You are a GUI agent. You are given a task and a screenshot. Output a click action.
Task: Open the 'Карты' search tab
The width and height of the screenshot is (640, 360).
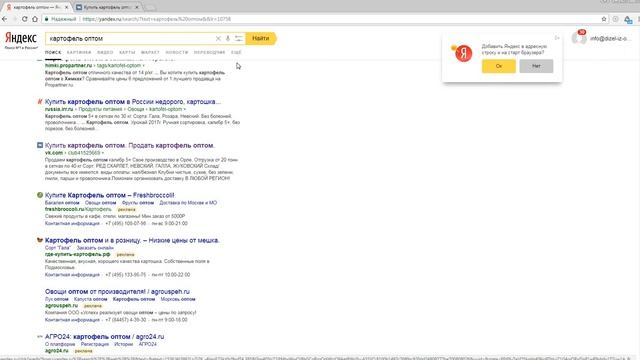coord(127,52)
